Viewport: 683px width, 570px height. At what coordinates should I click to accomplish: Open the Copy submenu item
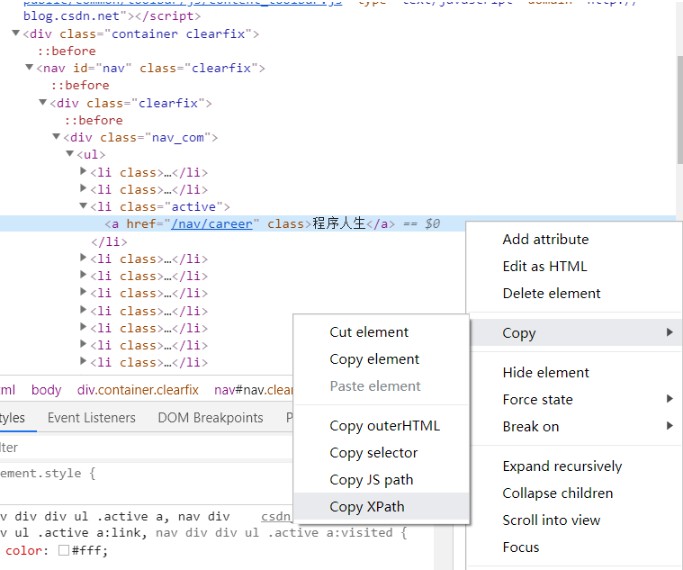tap(576, 333)
